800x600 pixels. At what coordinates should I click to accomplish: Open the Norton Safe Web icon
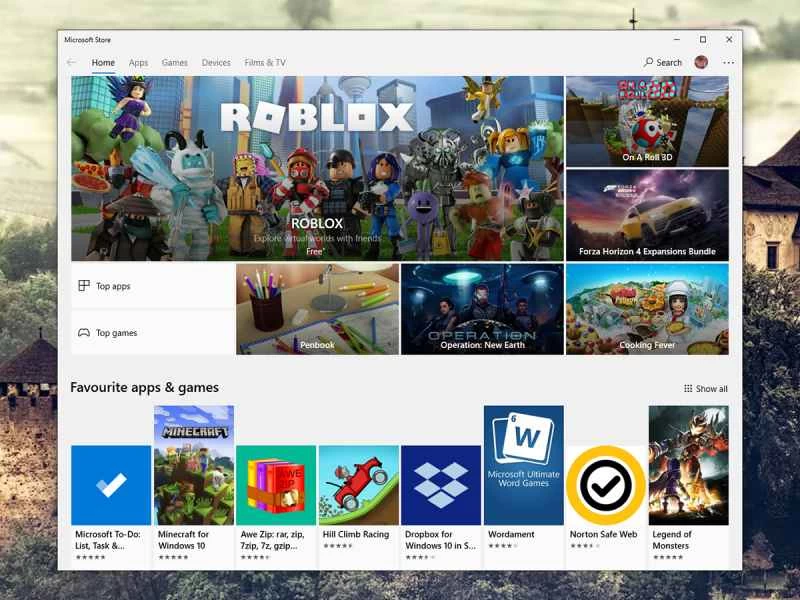[x=606, y=485]
